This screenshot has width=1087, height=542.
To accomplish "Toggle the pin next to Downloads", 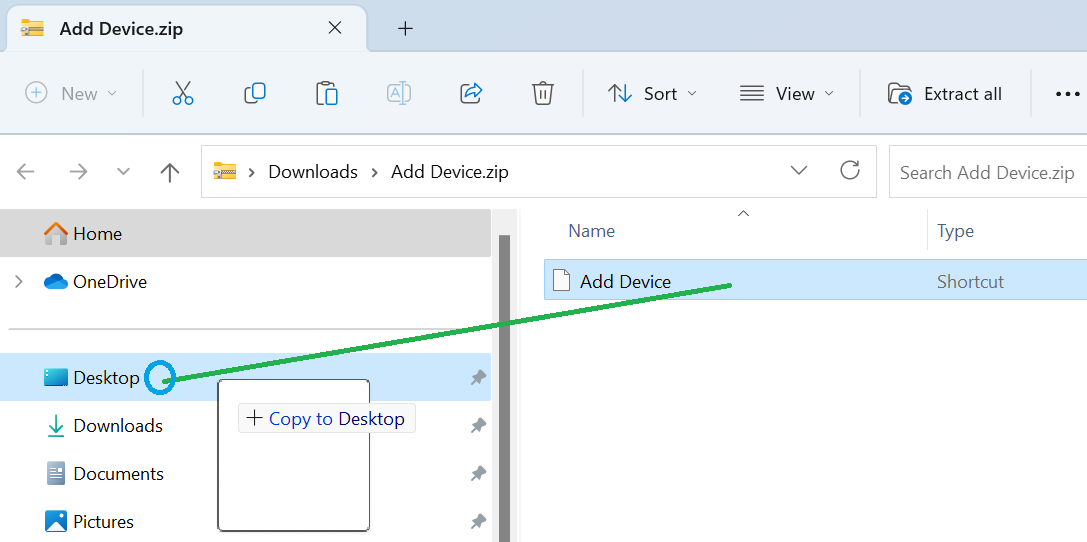I will click(x=478, y=426).
